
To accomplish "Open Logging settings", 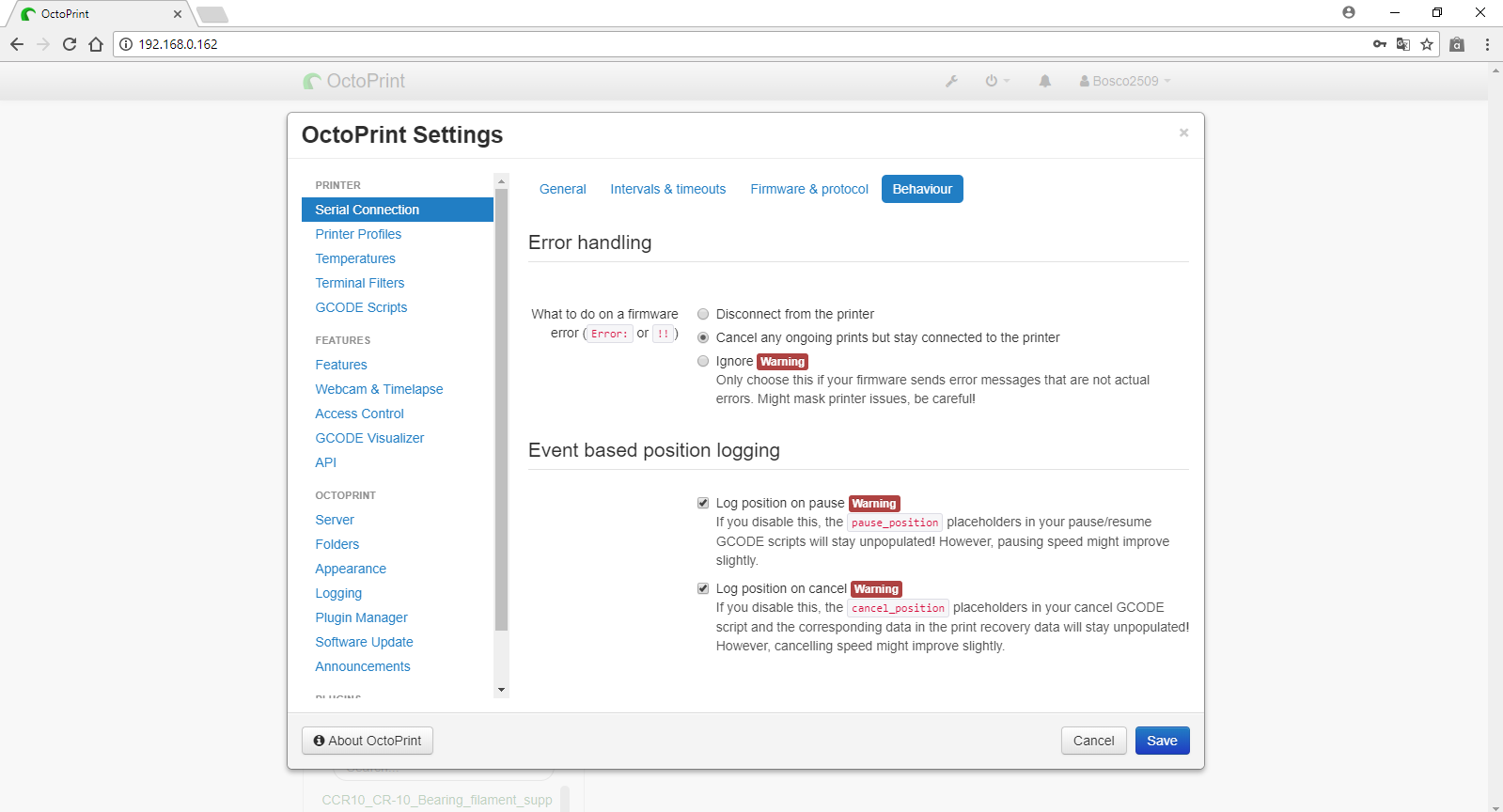I will [x=398, y=593].
